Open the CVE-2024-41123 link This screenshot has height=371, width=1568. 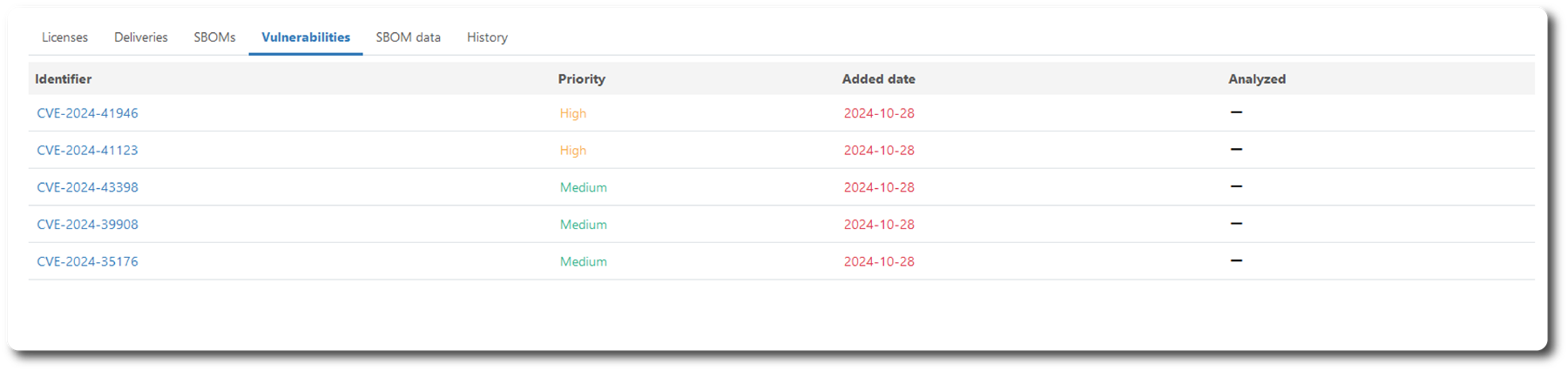coord(87,150)
